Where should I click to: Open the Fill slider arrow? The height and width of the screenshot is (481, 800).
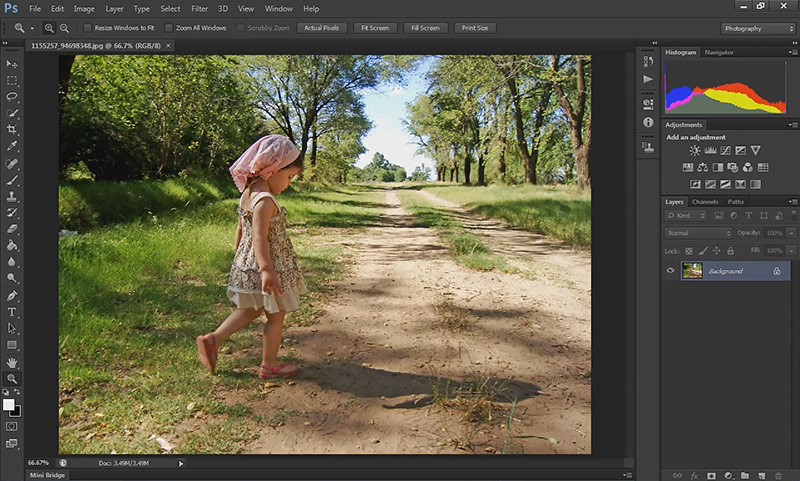click(x=791, y=250)
